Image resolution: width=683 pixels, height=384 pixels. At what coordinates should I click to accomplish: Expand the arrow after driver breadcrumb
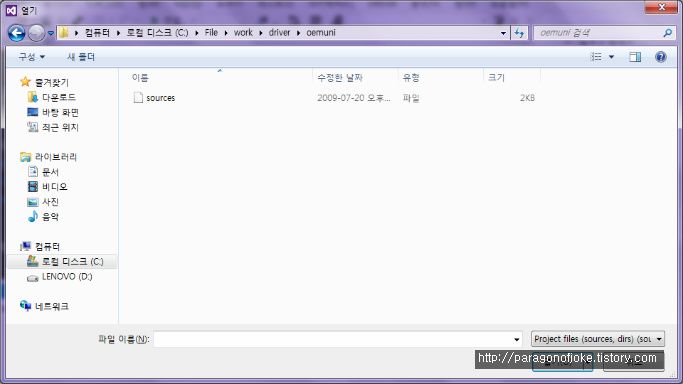tap(298, 33)
